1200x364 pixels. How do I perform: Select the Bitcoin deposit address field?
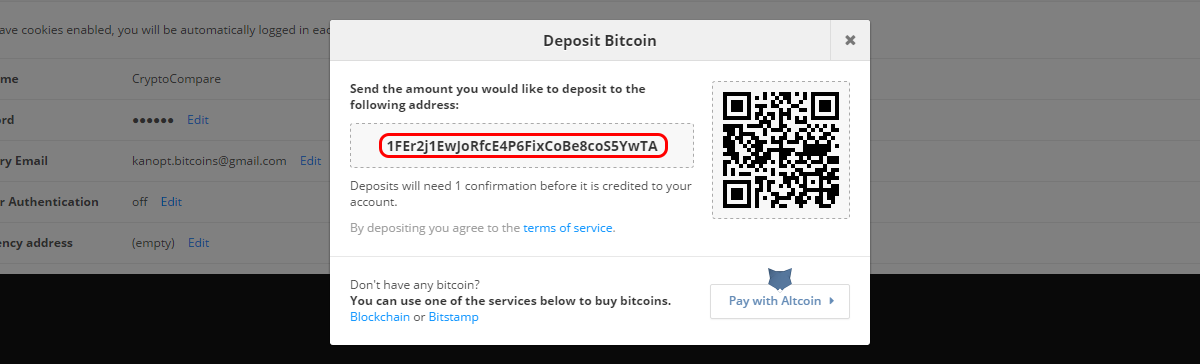[522, 146]
